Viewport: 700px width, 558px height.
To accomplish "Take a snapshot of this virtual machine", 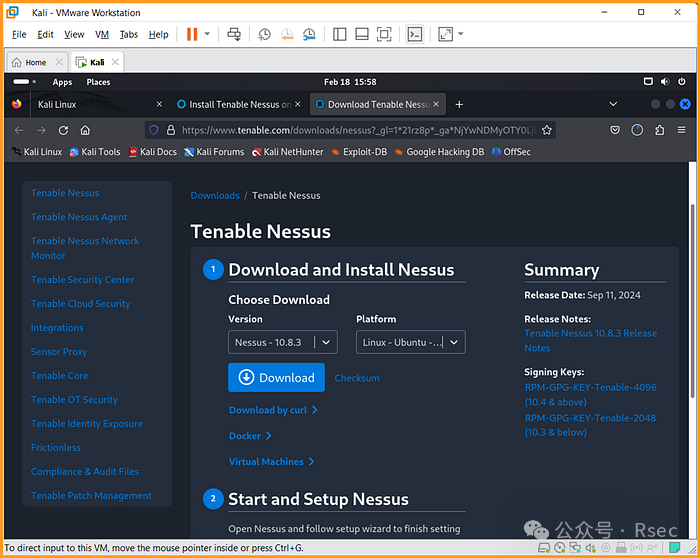I will pos(264,34).
